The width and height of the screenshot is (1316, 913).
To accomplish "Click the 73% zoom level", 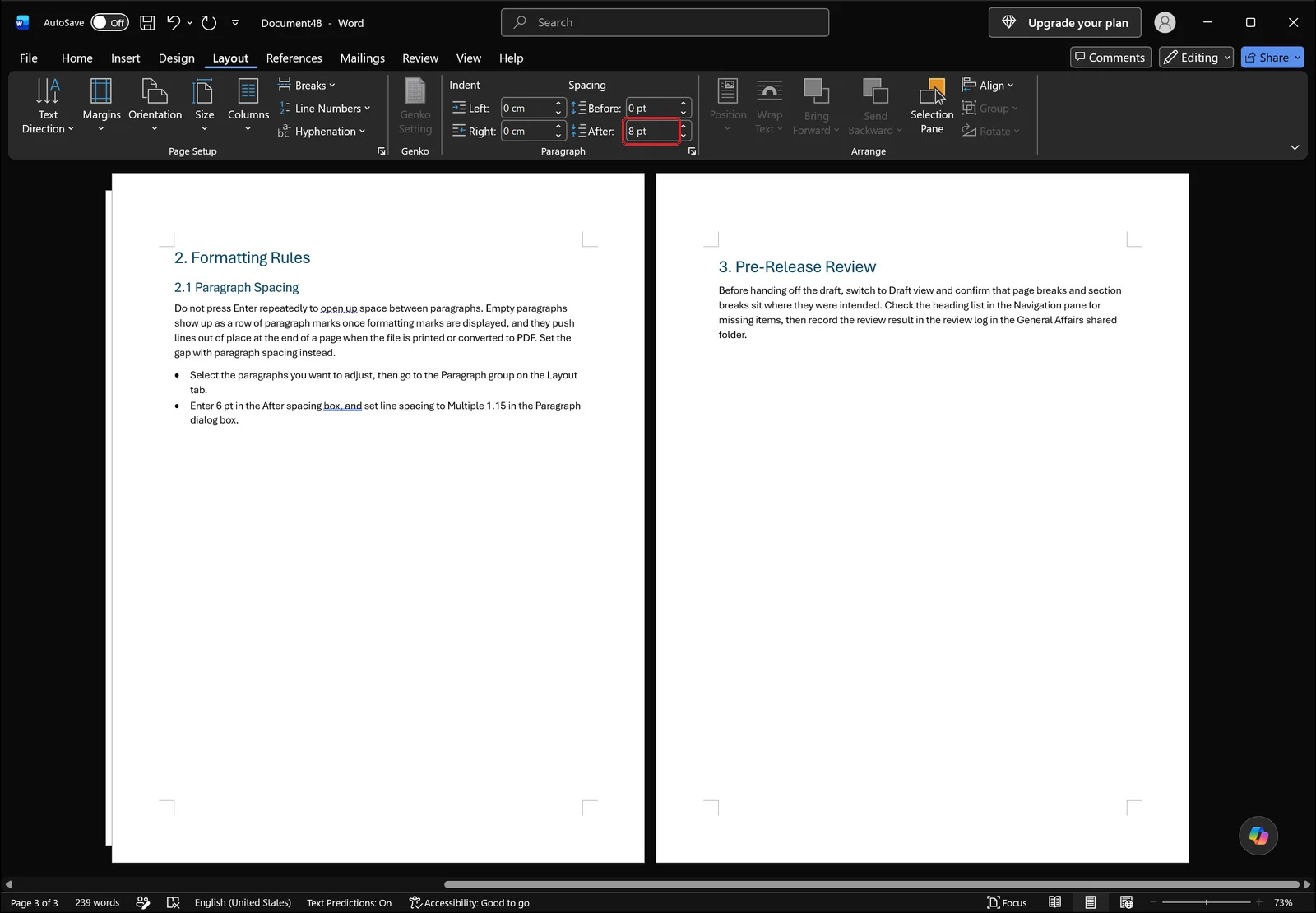I will pos(1283,903).
